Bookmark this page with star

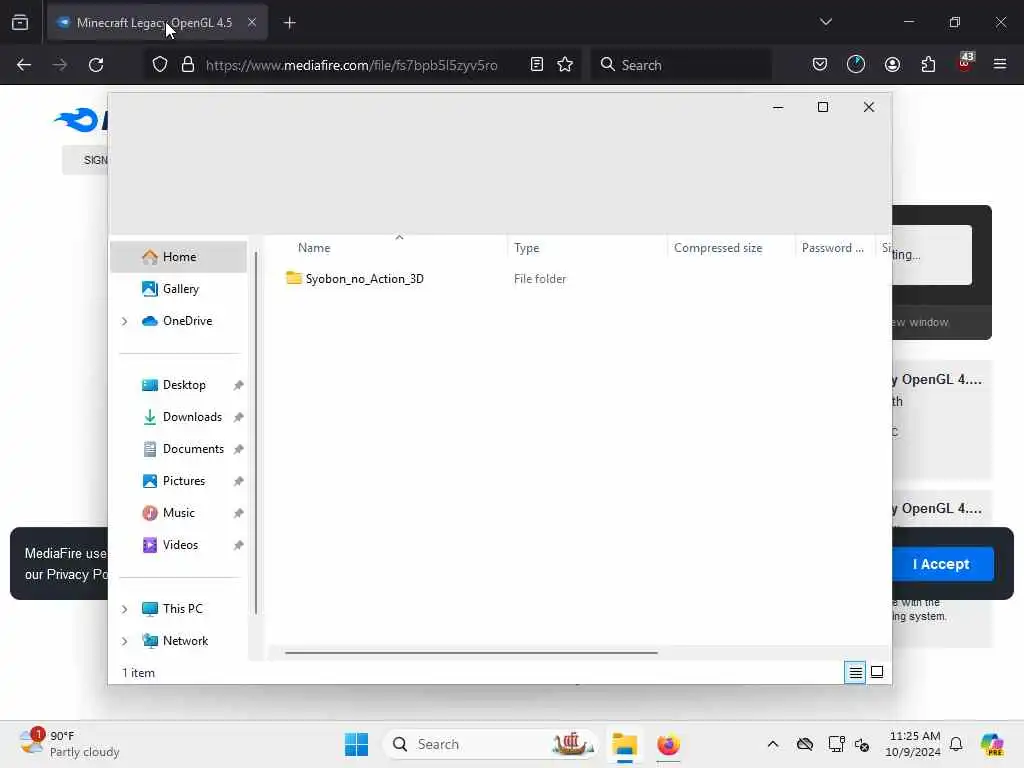tap(565, 65)
